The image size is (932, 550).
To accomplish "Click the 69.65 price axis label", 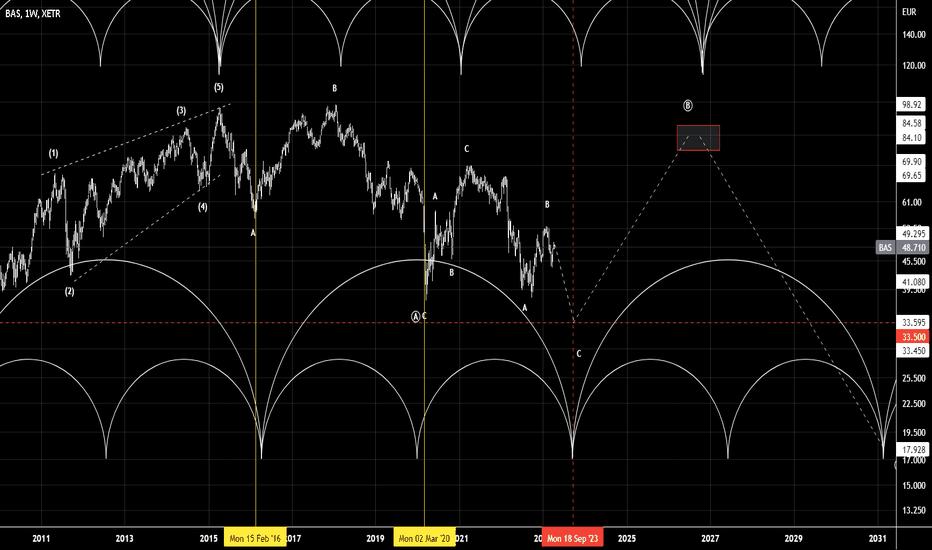I will [911, 175].
